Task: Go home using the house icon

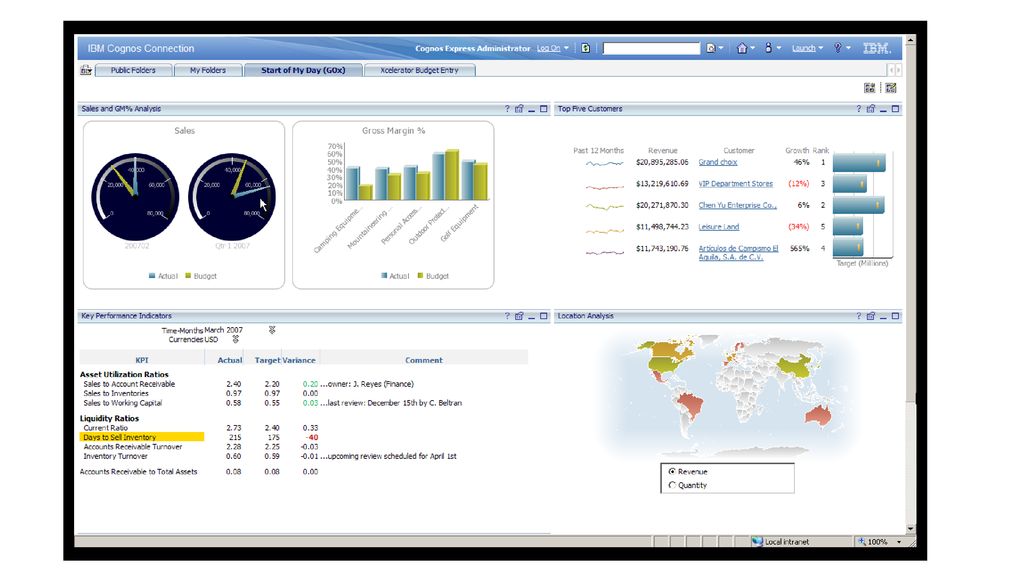Action: (x=741, y=48)
